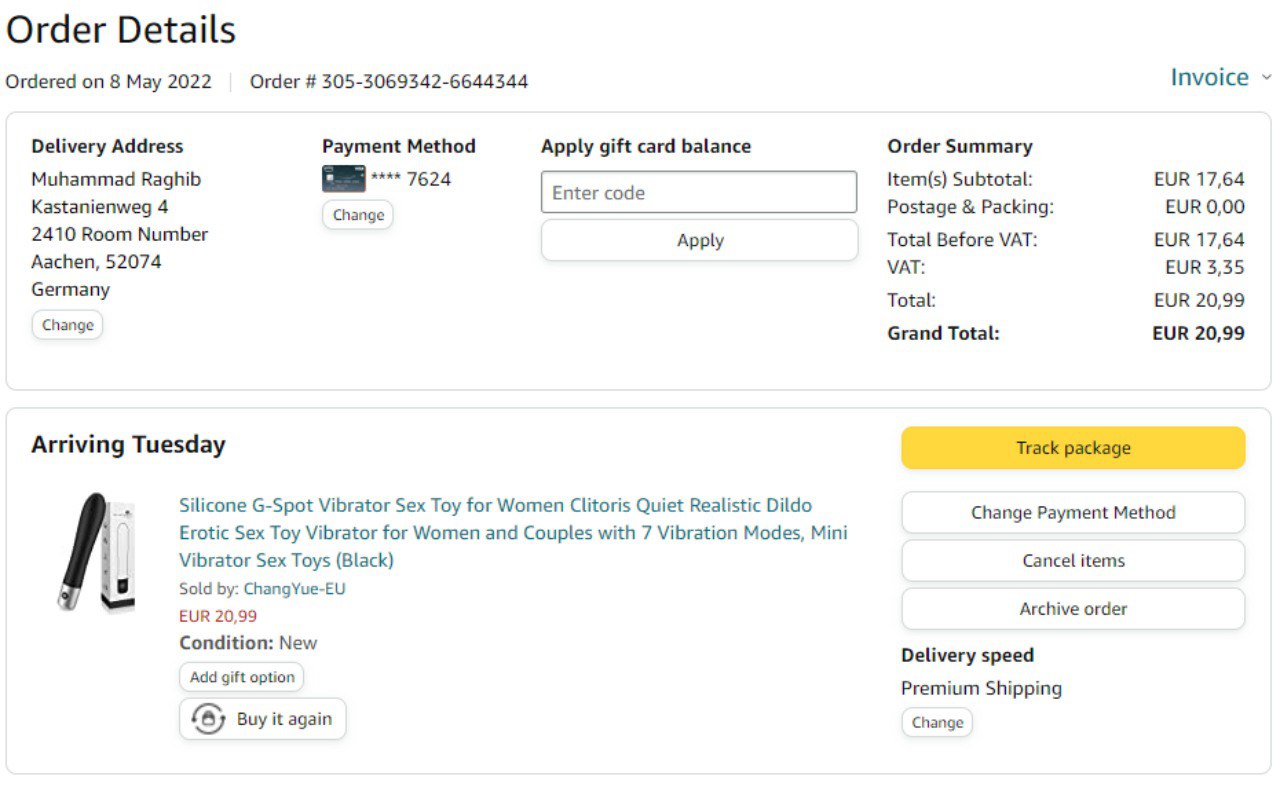The image size is (1280, 802).
Task: Select Cancel items
Action: (1073, 561)
